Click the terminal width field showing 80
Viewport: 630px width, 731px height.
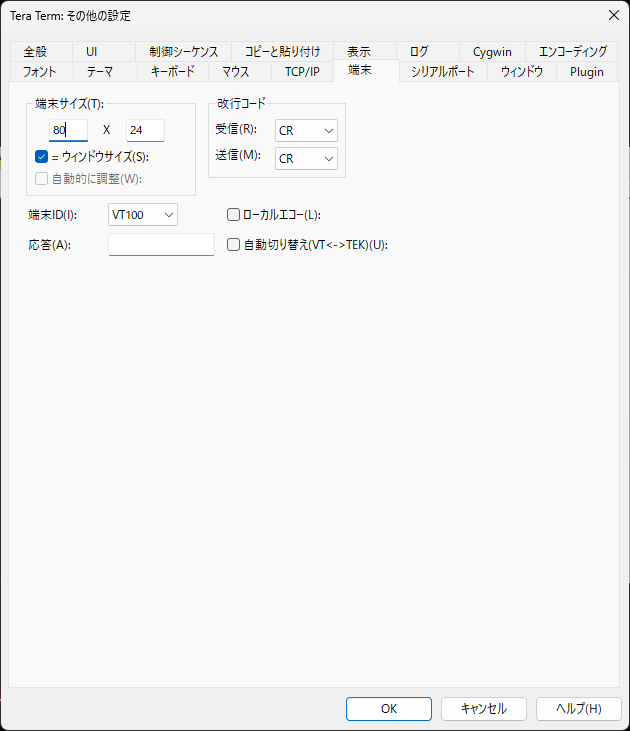coord(69,130)
